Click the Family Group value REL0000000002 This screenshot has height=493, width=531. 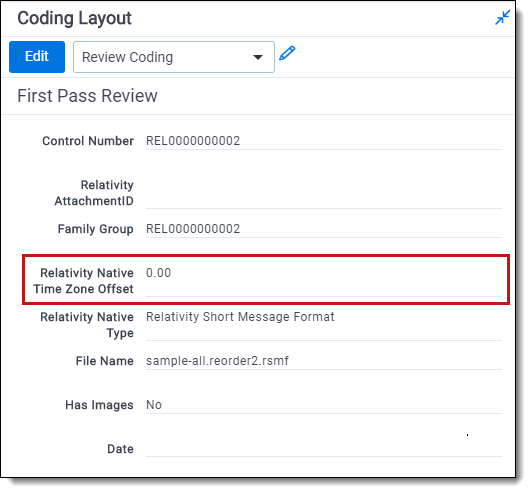[193, 229]
